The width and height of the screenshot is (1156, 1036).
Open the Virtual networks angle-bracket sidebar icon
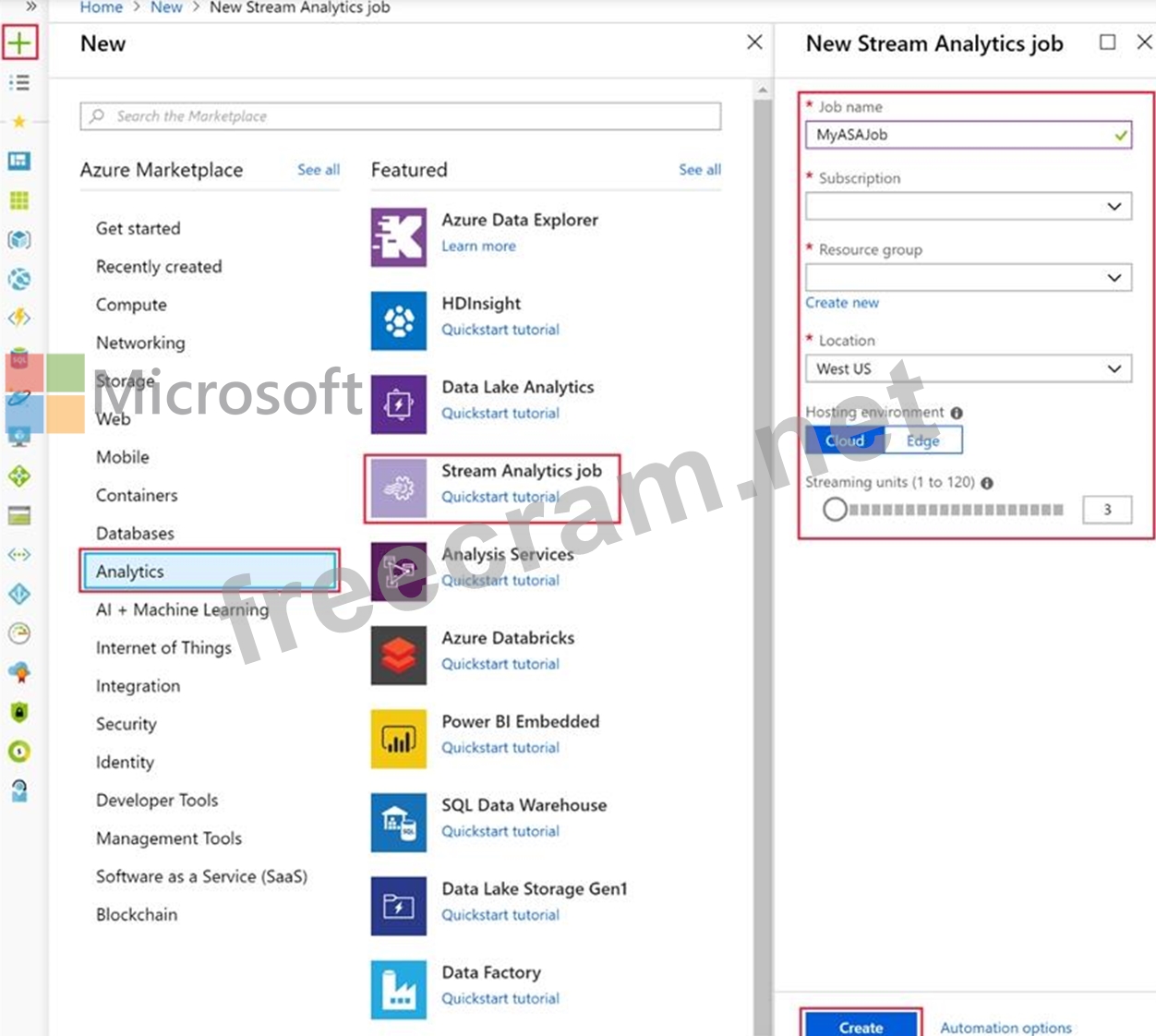coord(19,555)
